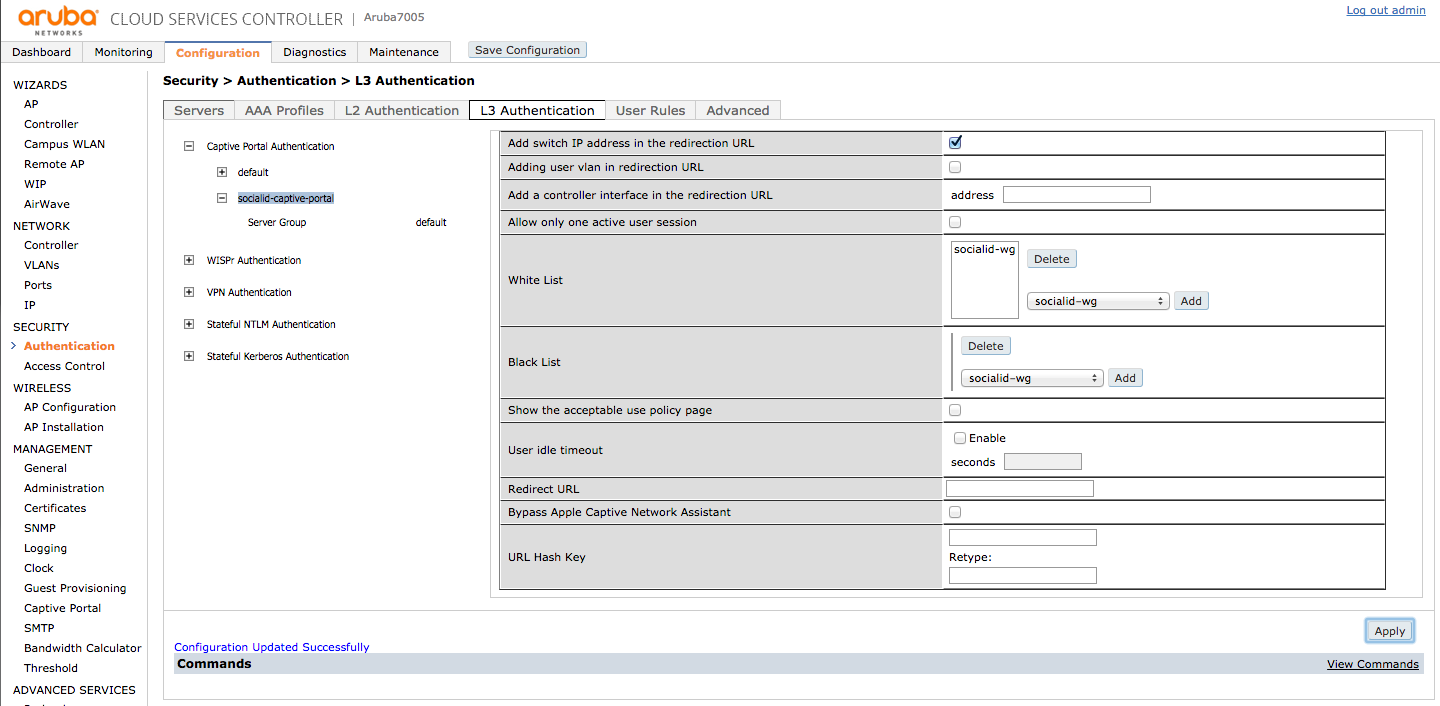Click the Apply button
1440x706 pixels.
click(x=1389, y=630)
